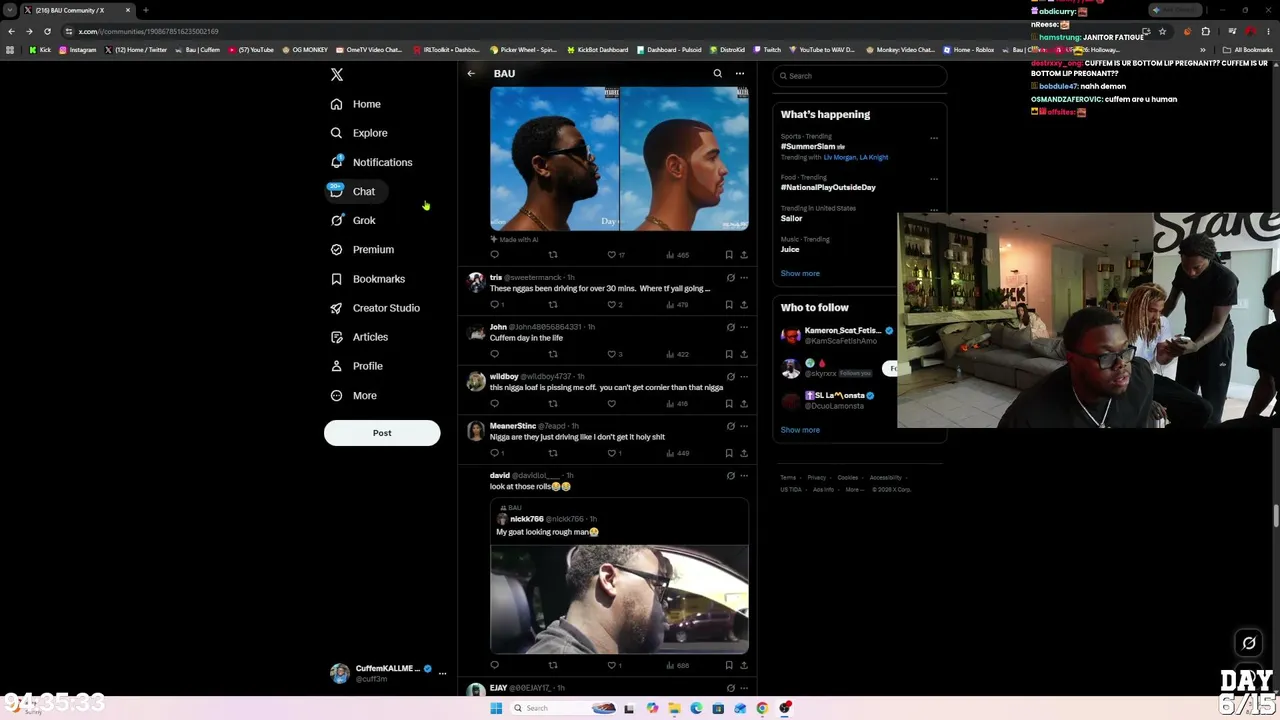
Task: Open more options on tris's post
Action: 743,278
